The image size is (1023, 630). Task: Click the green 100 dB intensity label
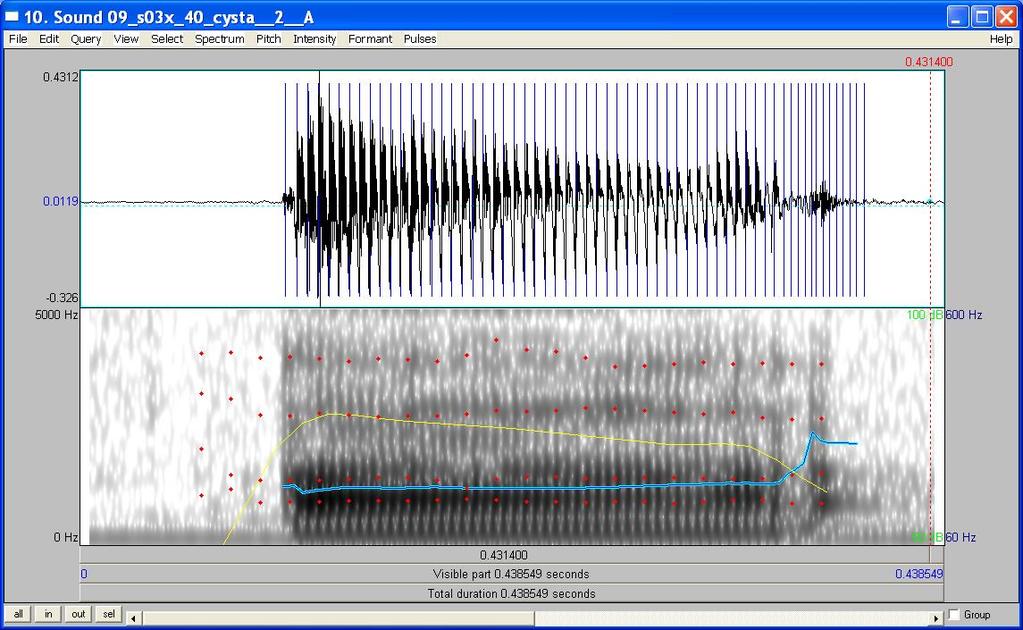924,315
